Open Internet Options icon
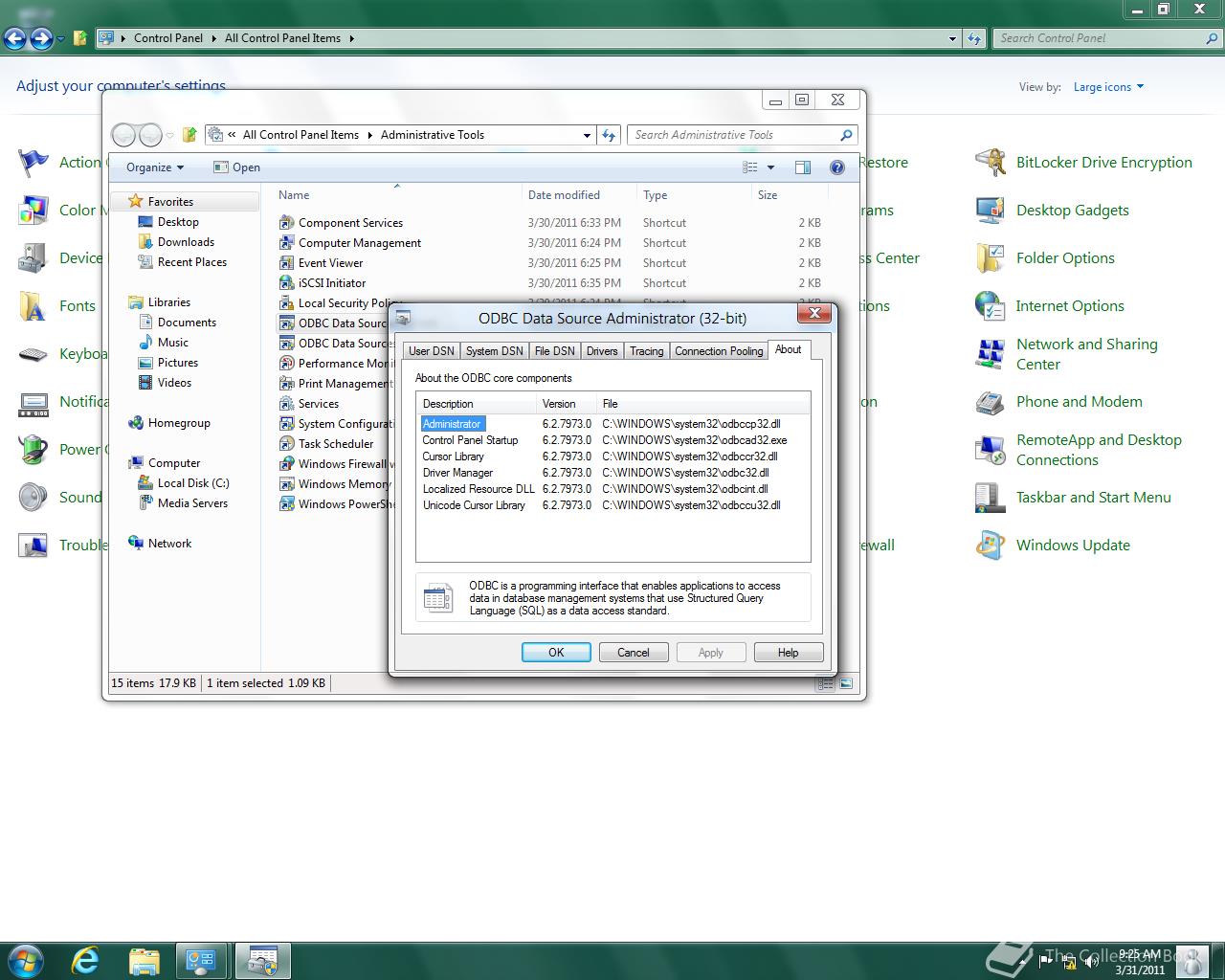Image resolution: width=1225 pixels, height=980 pixels. click(x=990, y=306)
